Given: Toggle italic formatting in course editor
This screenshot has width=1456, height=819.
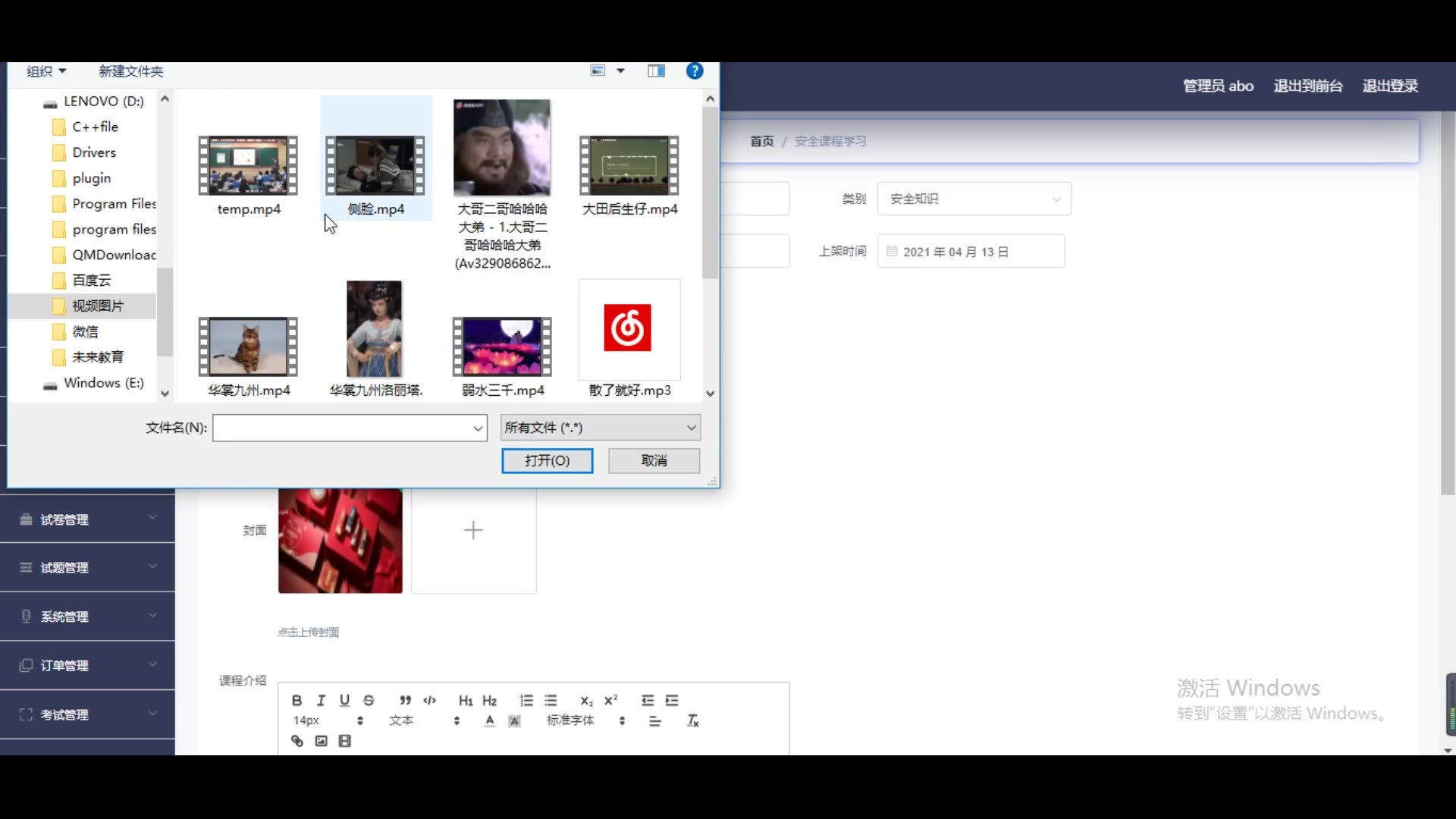Looking at the screenshot, I should coord(321,700).
